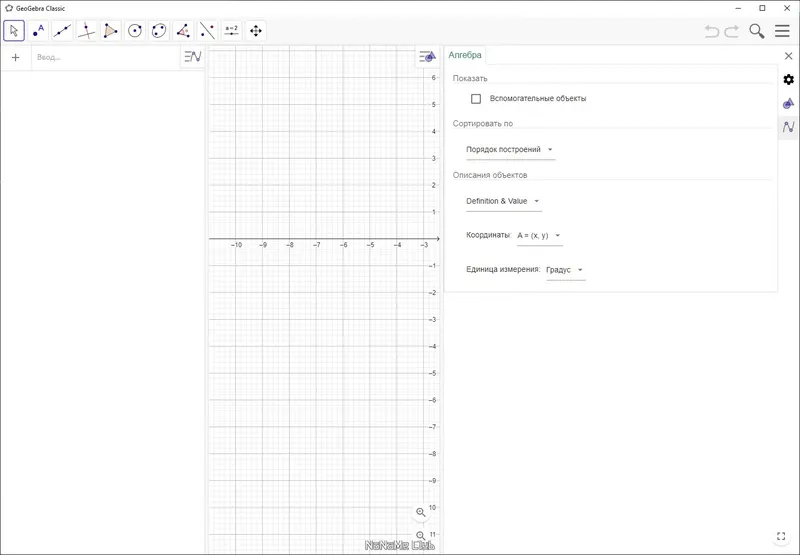Toggle algebra view style bar
Screen dimensions: 800x555
(193, 57)
